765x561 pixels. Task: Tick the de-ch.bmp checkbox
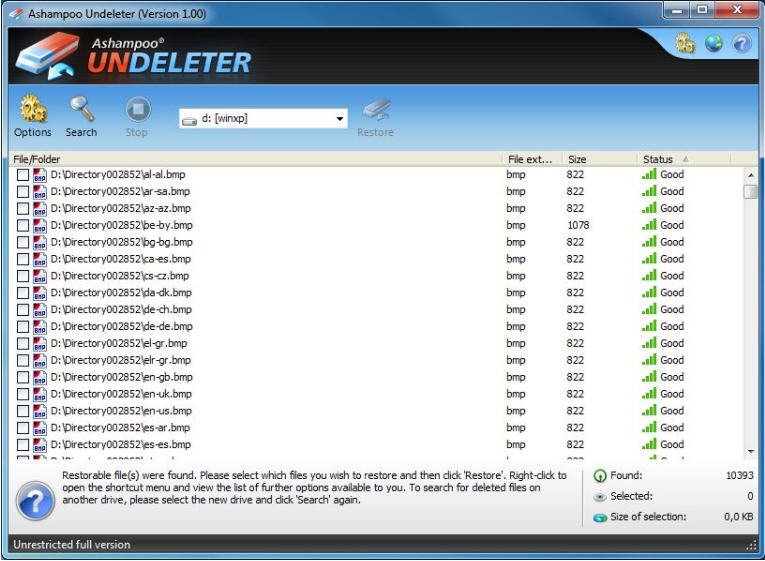click(x=23, y=310)
